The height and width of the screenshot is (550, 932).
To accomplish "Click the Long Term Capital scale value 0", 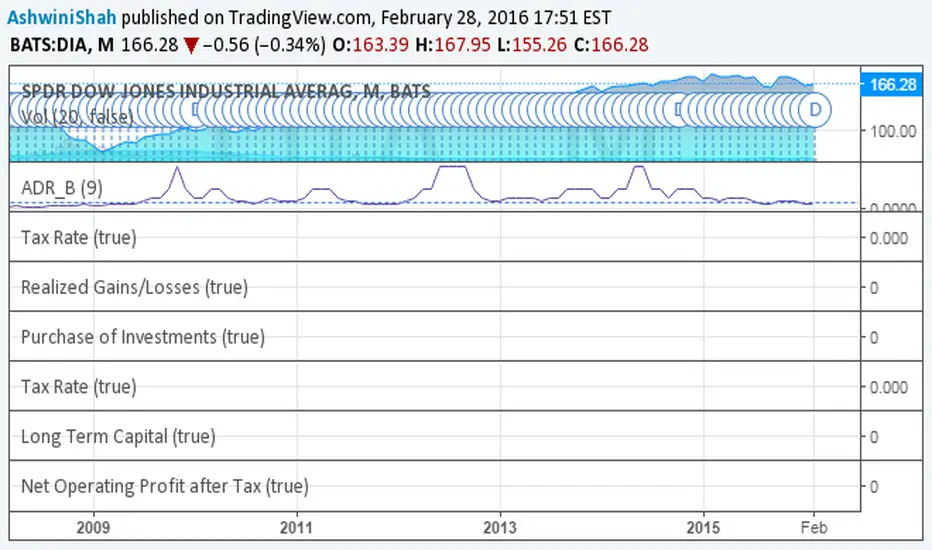I will click(x=874, y=437).
